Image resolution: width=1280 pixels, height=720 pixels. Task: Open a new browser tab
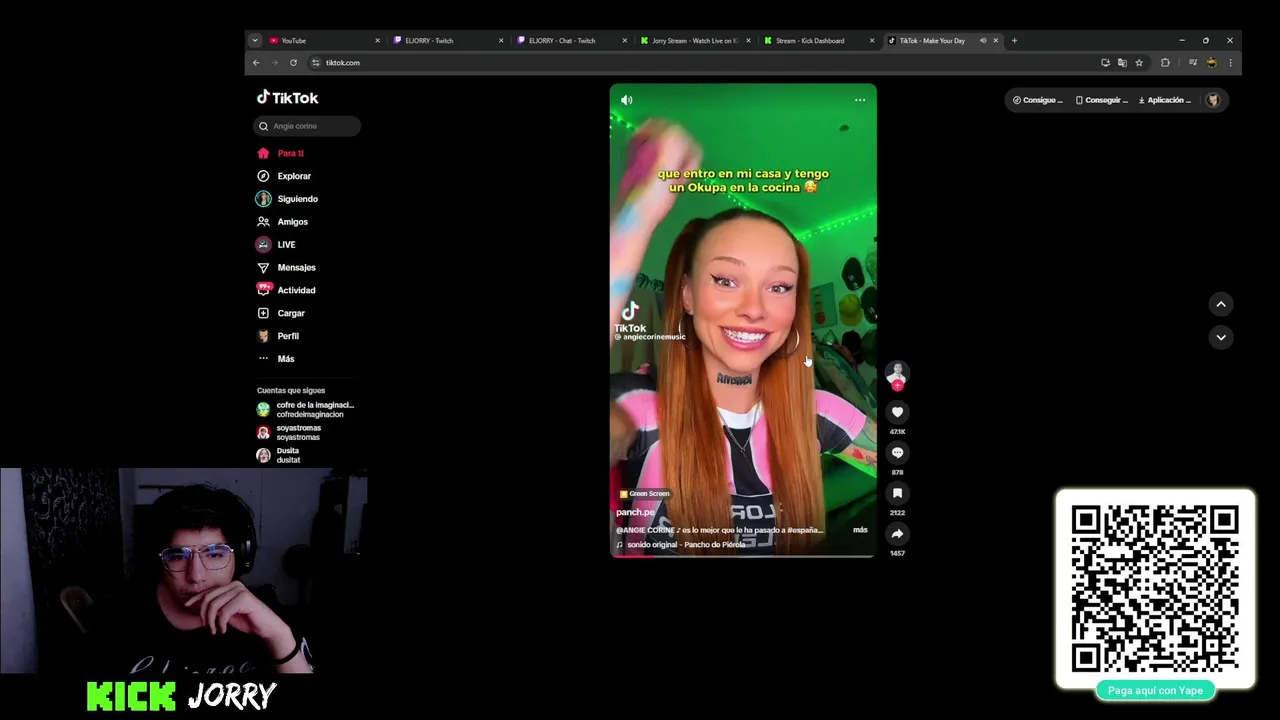(x=1014, y=41)
